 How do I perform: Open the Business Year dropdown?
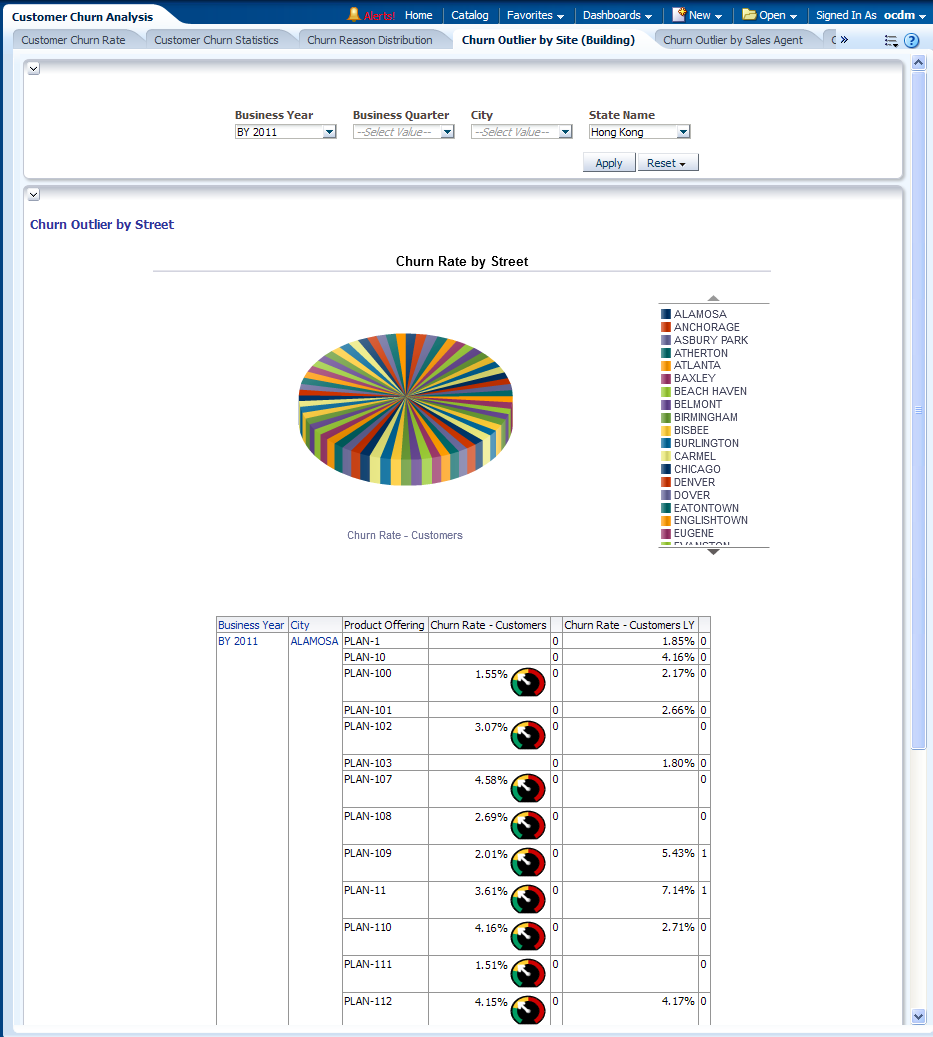[329, 132]
